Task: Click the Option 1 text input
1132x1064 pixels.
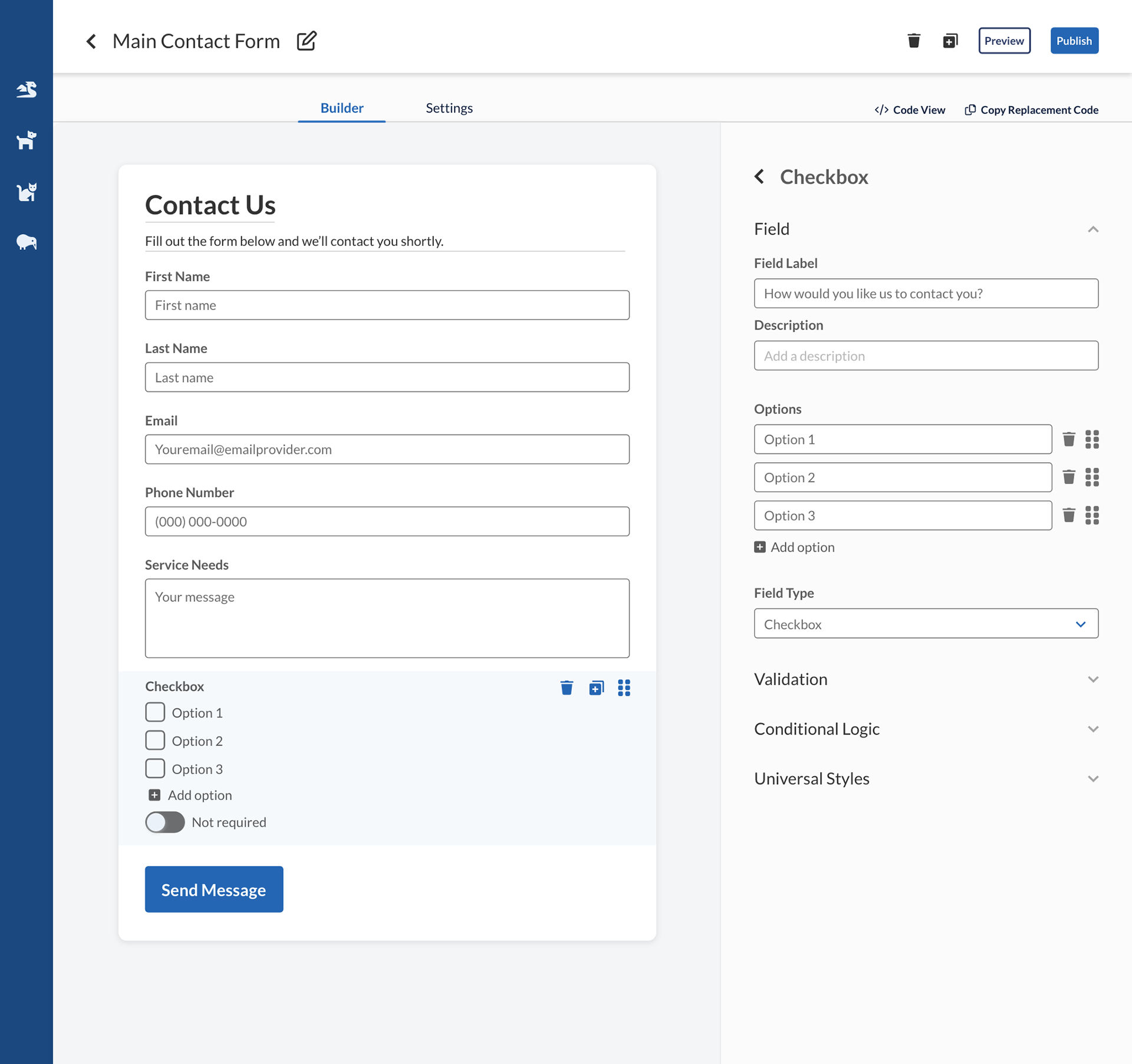Action: point(903,439)
